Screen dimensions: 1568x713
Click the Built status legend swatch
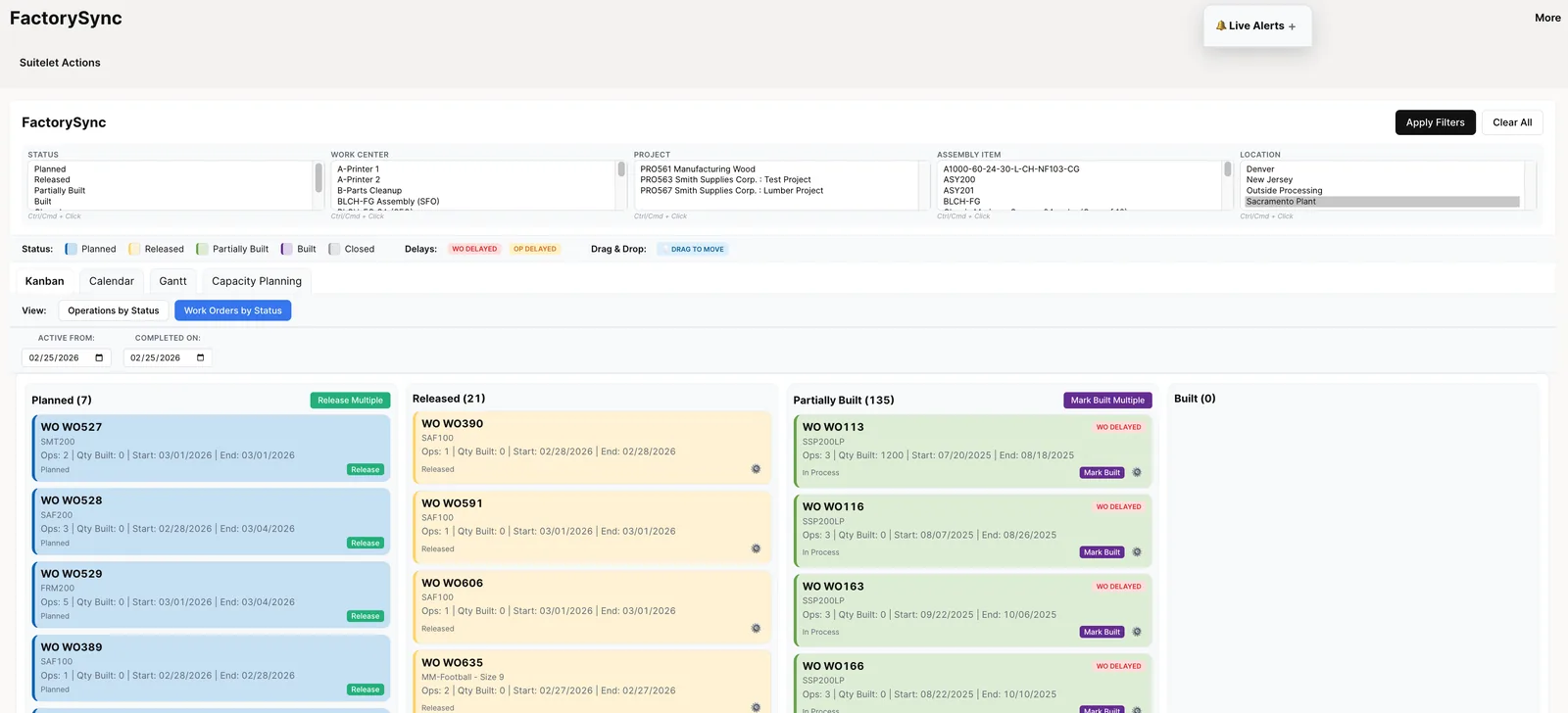[x=286, y=249]
